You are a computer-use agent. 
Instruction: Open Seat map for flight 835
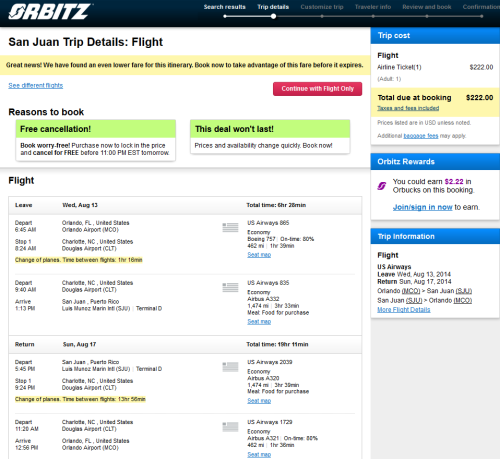pyautogui.click(x=259, y=321)
